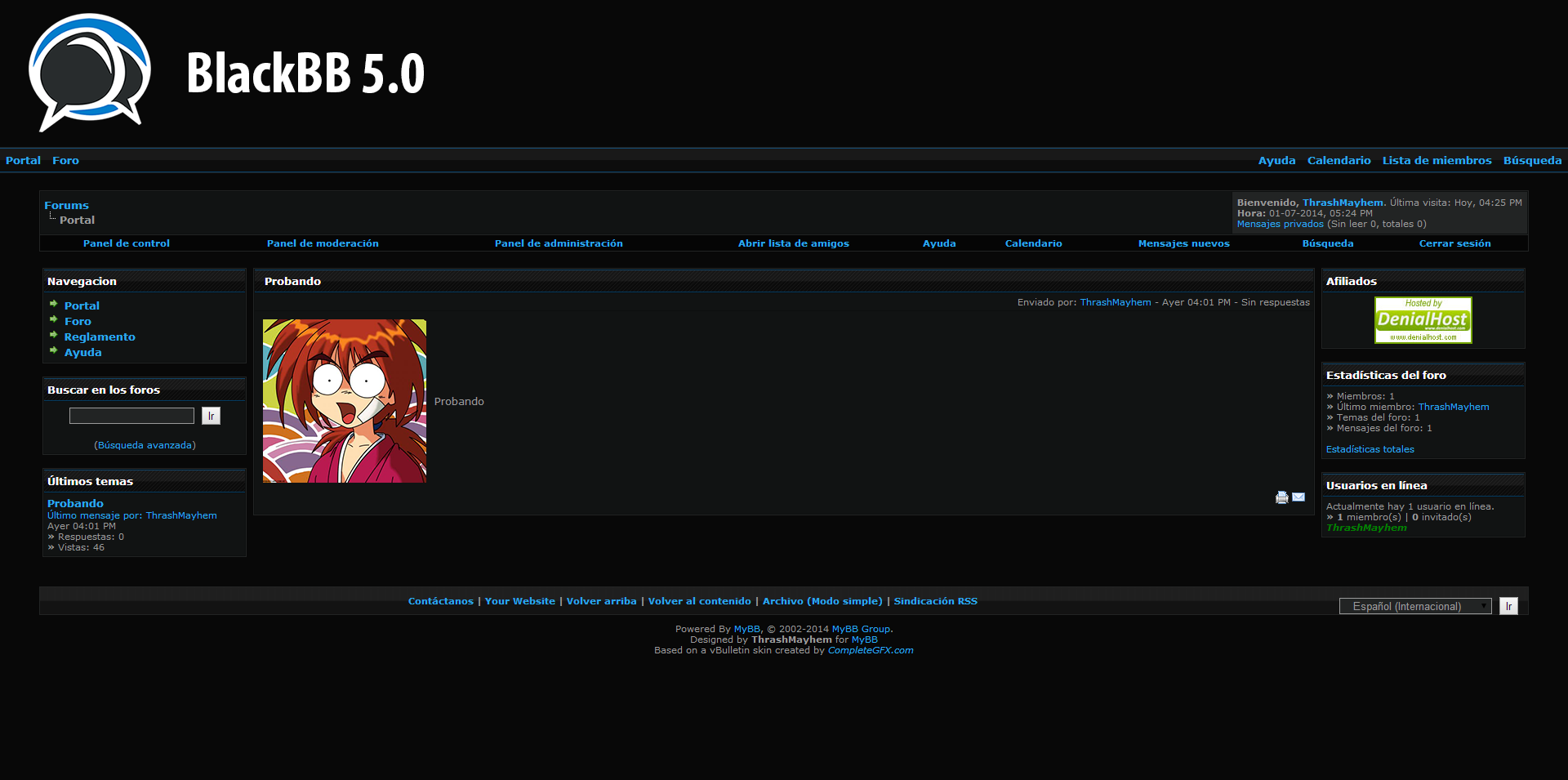Click the green arrow beside Portal

(54, 304)
